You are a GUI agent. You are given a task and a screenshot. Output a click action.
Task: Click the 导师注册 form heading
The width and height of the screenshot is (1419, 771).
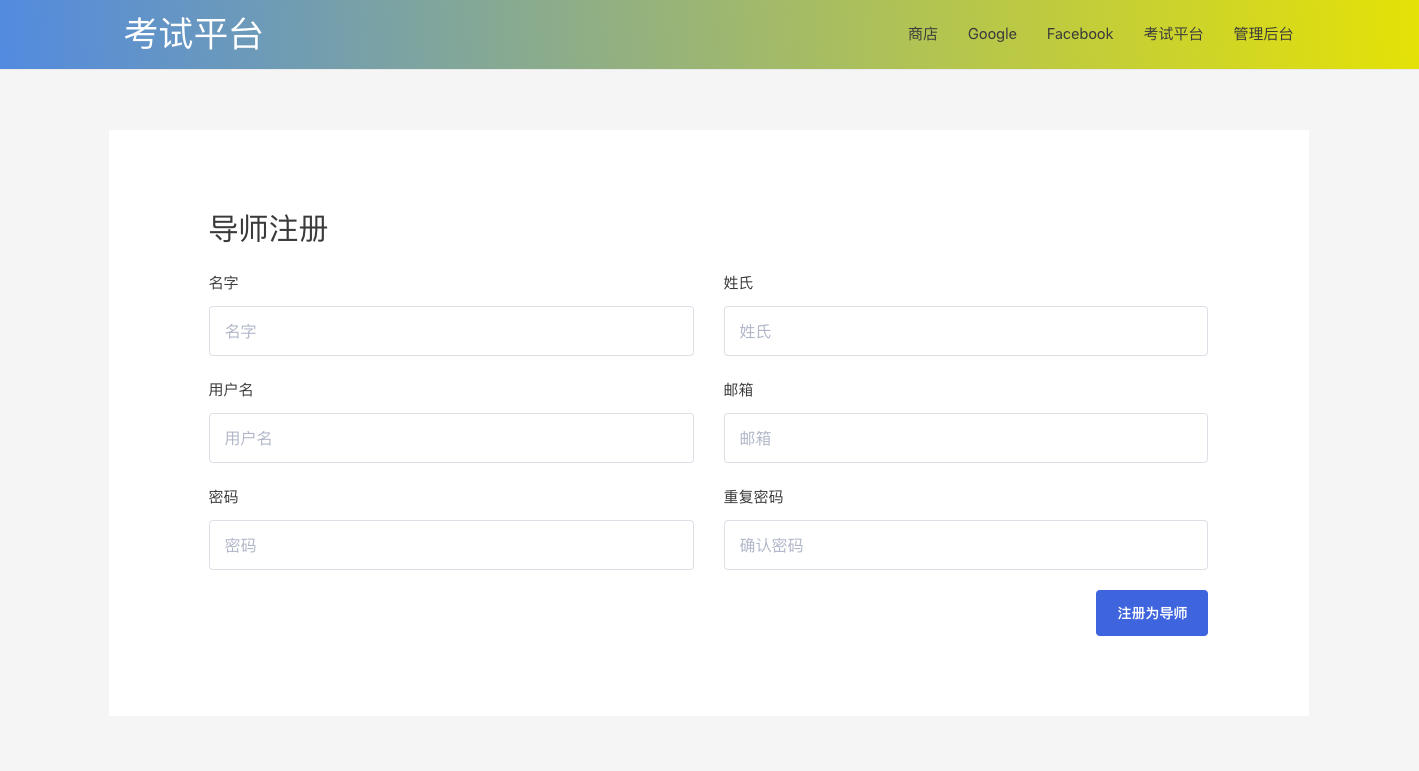click(x=268, y=229)
